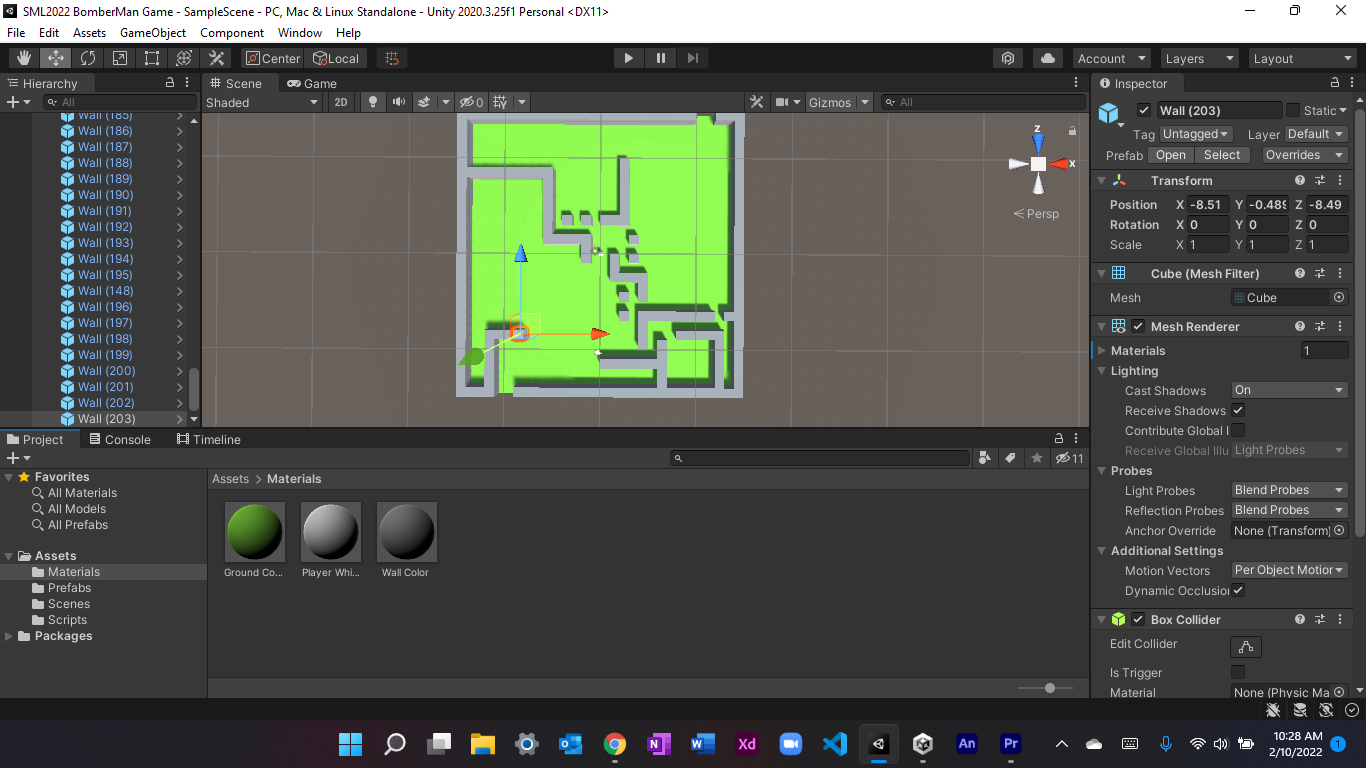This screenshot has height=768, width=1366.
Task: Open Mesh Renderer help icon
Action: [1299, 326]
